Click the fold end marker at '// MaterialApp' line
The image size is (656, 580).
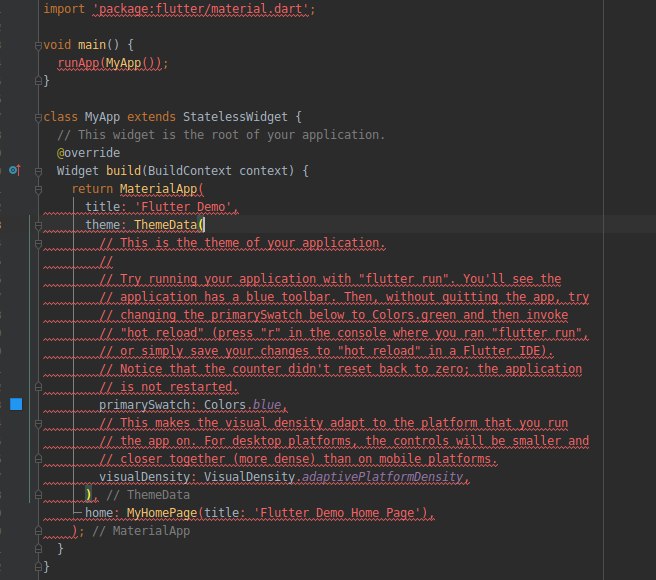pyautogui.click(x=38, y=531)
